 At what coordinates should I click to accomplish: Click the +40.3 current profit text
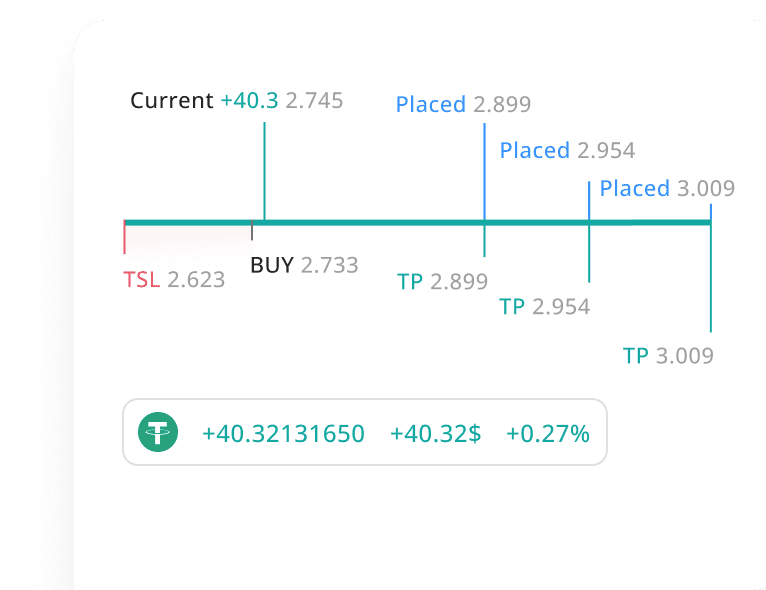click(x=250, y=100)
